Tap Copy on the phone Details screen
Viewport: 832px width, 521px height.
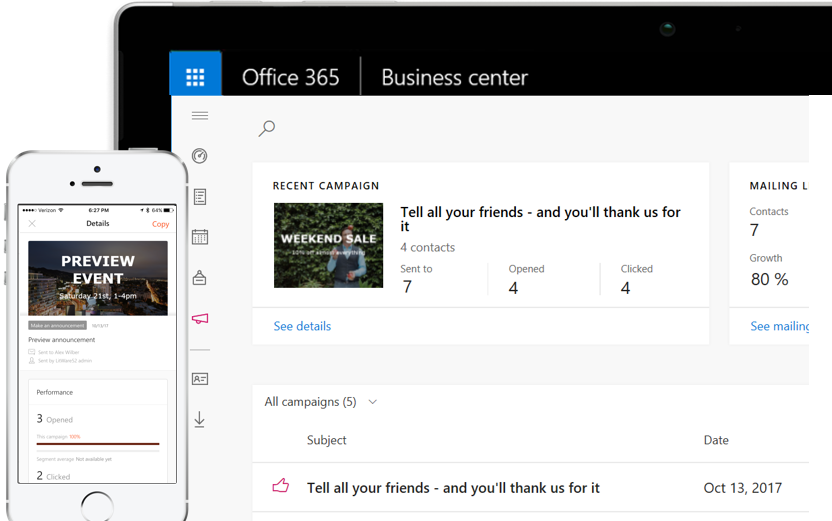point(160,224)
